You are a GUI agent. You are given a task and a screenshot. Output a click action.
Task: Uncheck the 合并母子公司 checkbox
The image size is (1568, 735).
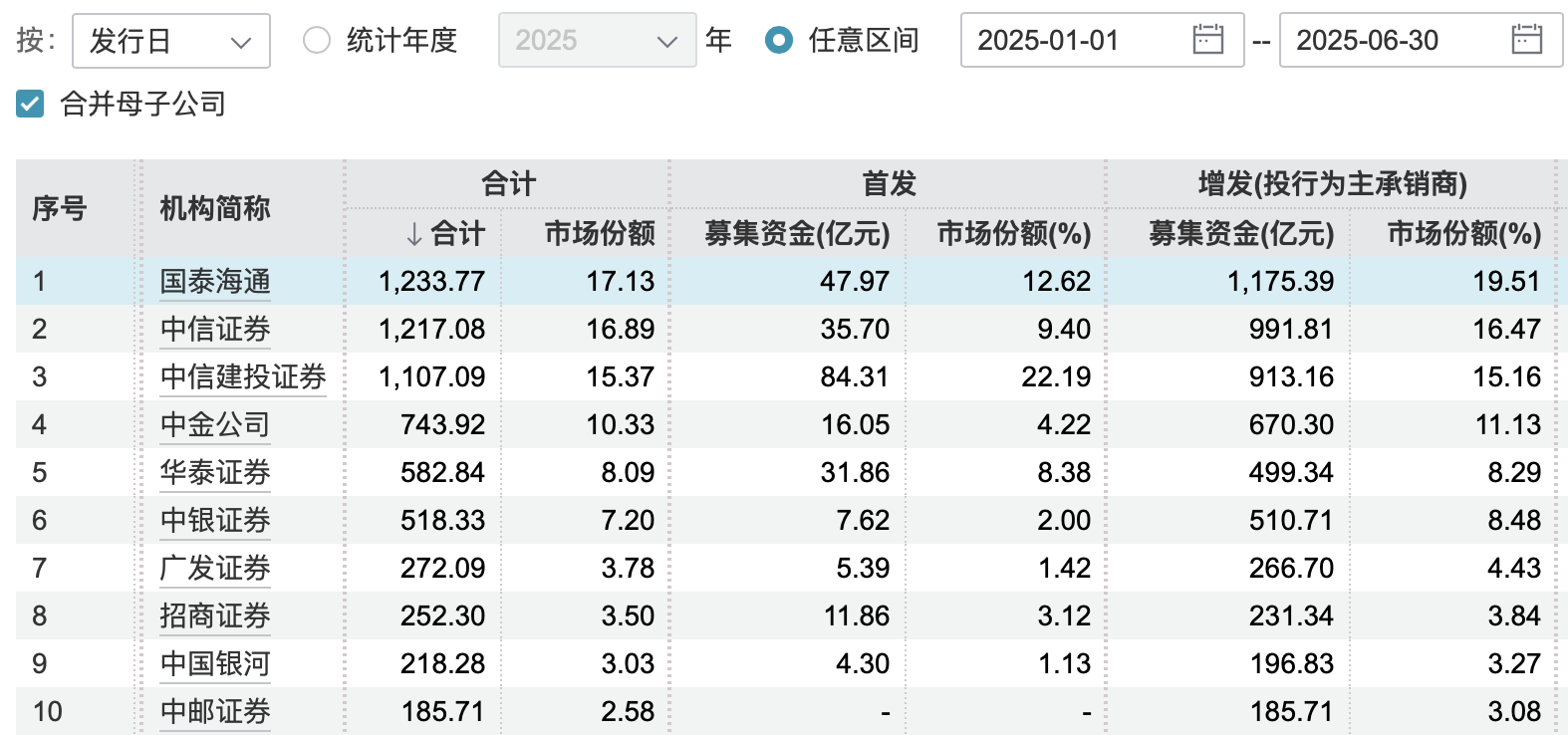pos(30,104)
